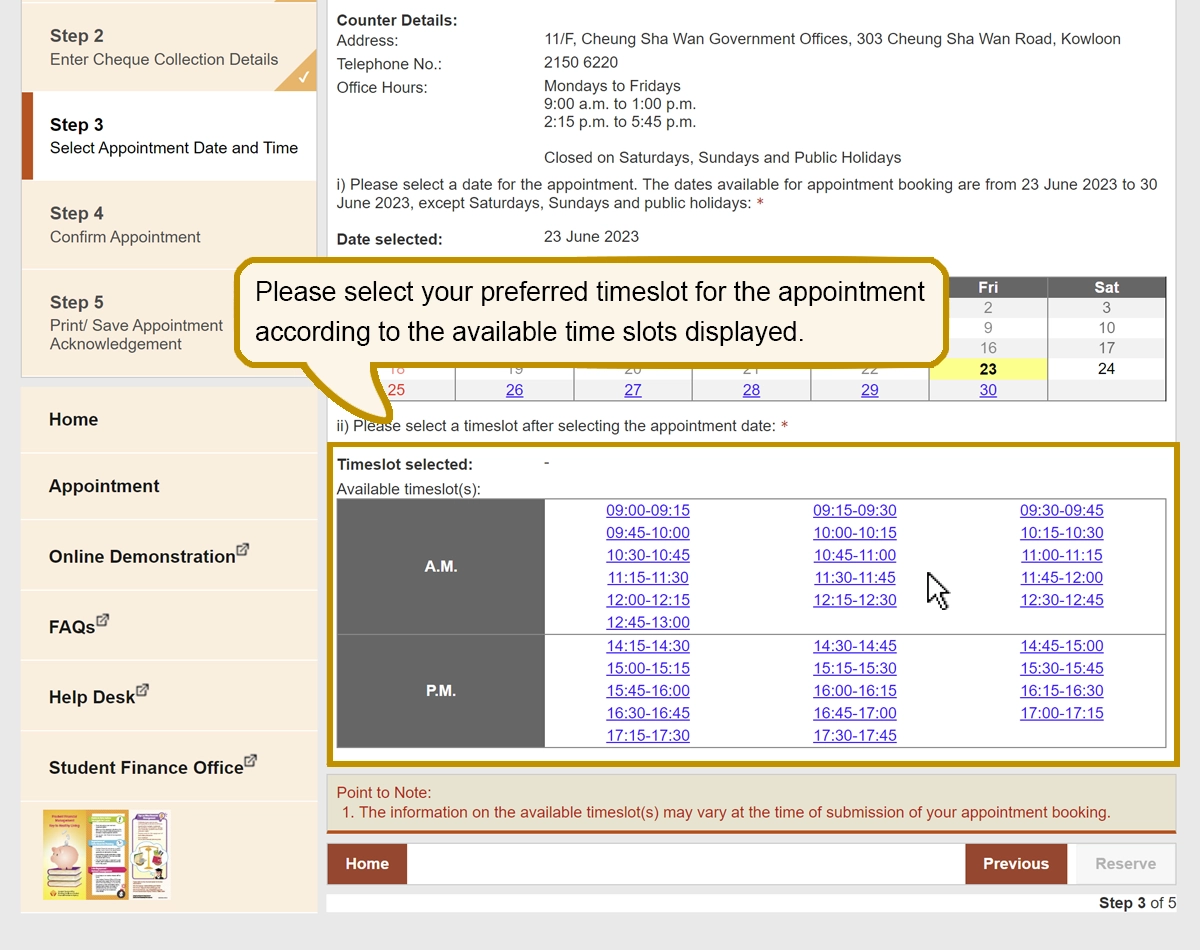The image size is (1200, 950).
Task: Click the Home button at bottom
Action: point(367,864)
